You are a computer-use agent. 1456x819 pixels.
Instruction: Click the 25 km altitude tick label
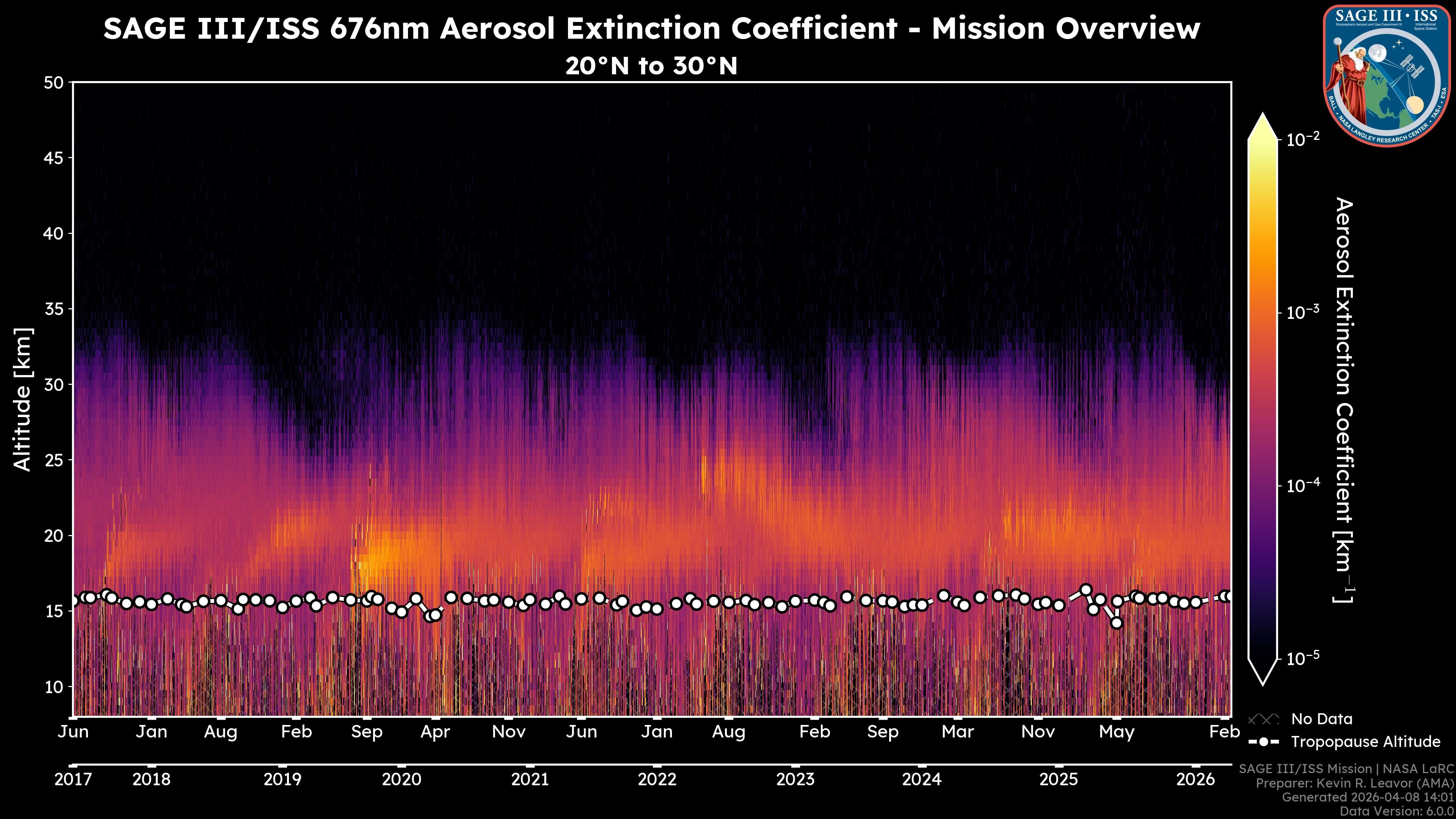pos(53,460)
